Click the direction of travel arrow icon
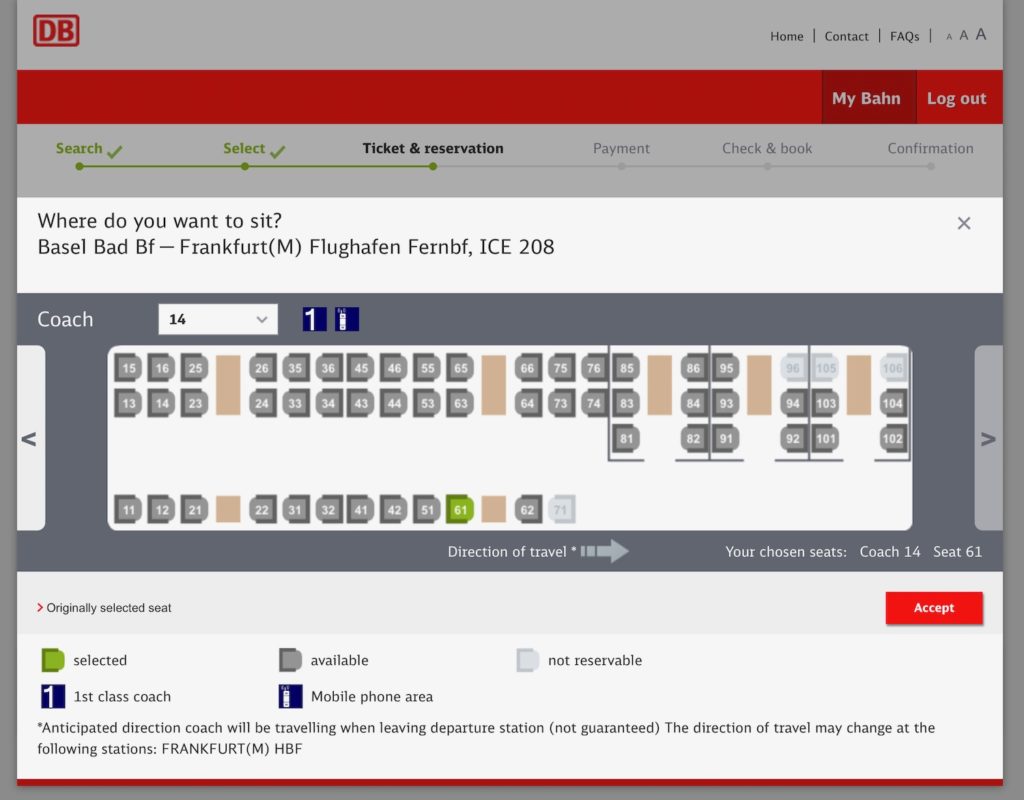1024x800 pixels. 604,551
